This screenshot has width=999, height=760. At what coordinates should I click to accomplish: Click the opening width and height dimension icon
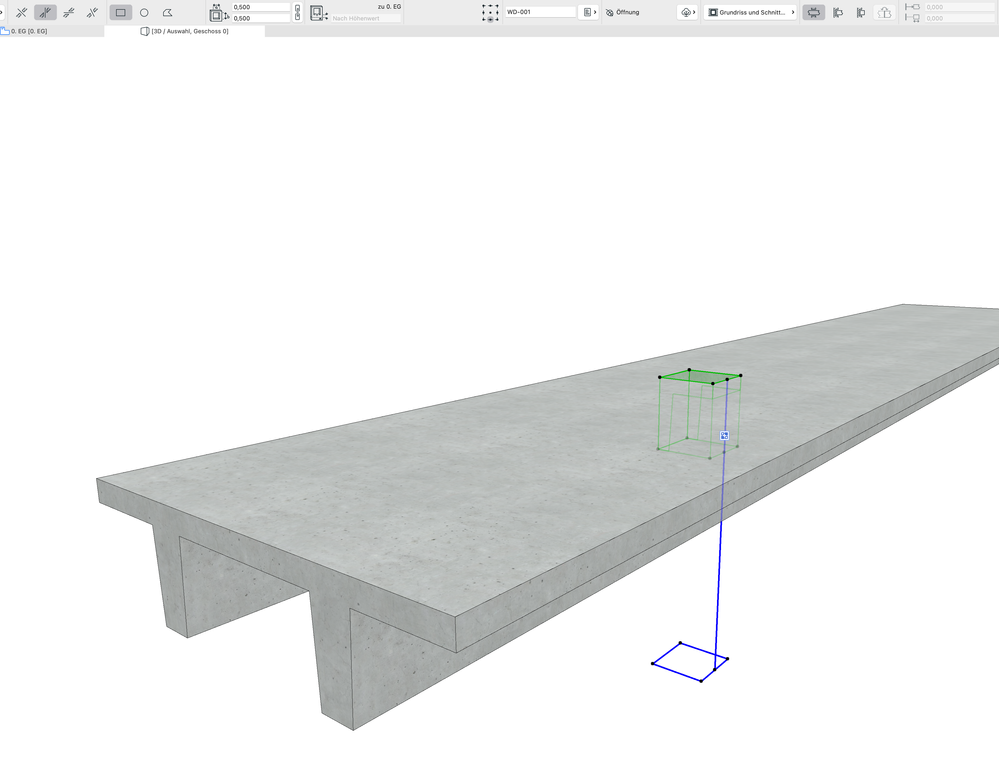[217, 13]
